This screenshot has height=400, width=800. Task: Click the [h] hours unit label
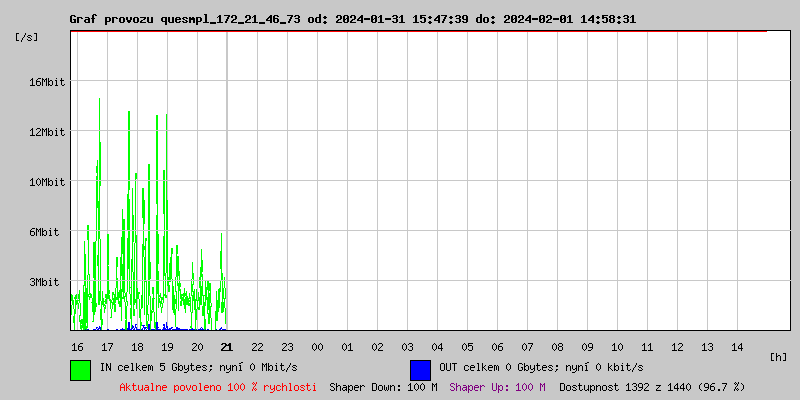click(779, 357)
